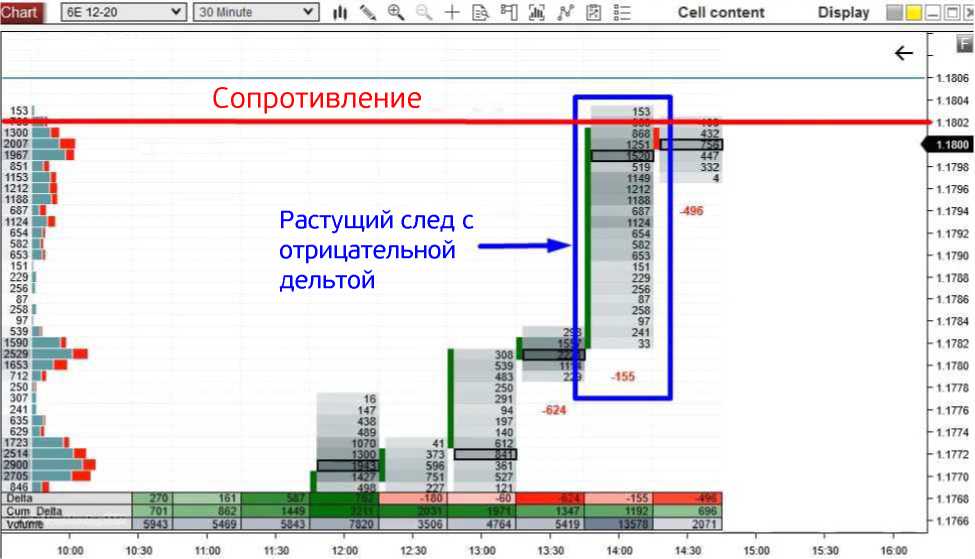975x559 pixels.
Task: Open the indicators icon with bracketed bars
Action: tap(538, 13)
